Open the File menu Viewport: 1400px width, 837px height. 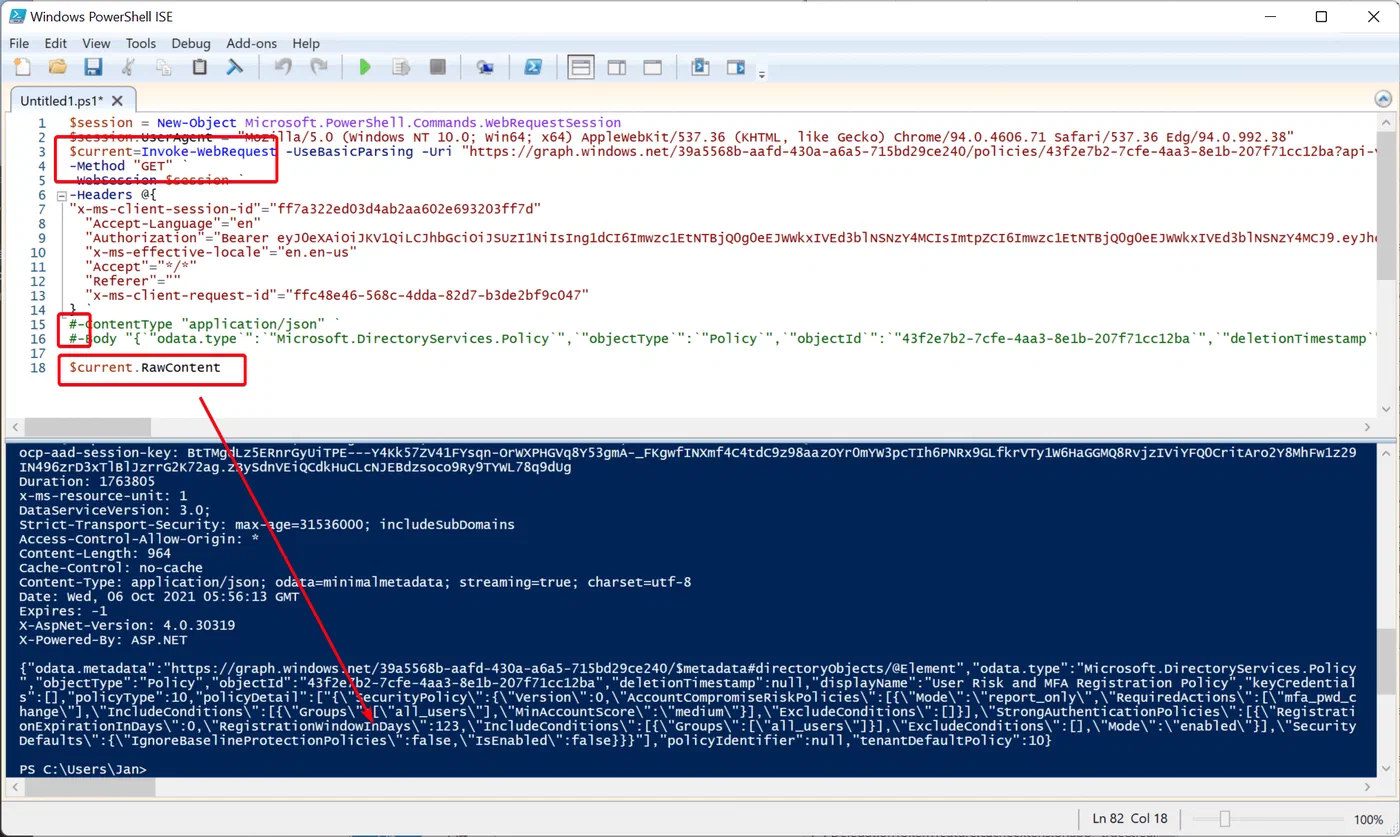(x=19, y=43)
